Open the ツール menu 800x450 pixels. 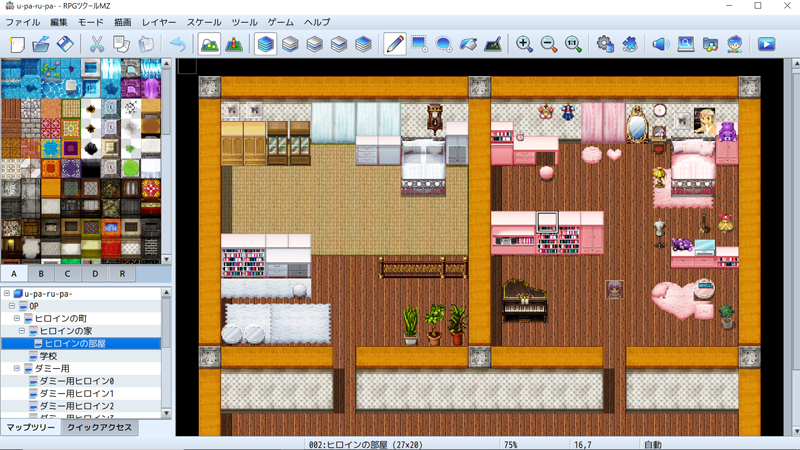click(x=244, y=22)
